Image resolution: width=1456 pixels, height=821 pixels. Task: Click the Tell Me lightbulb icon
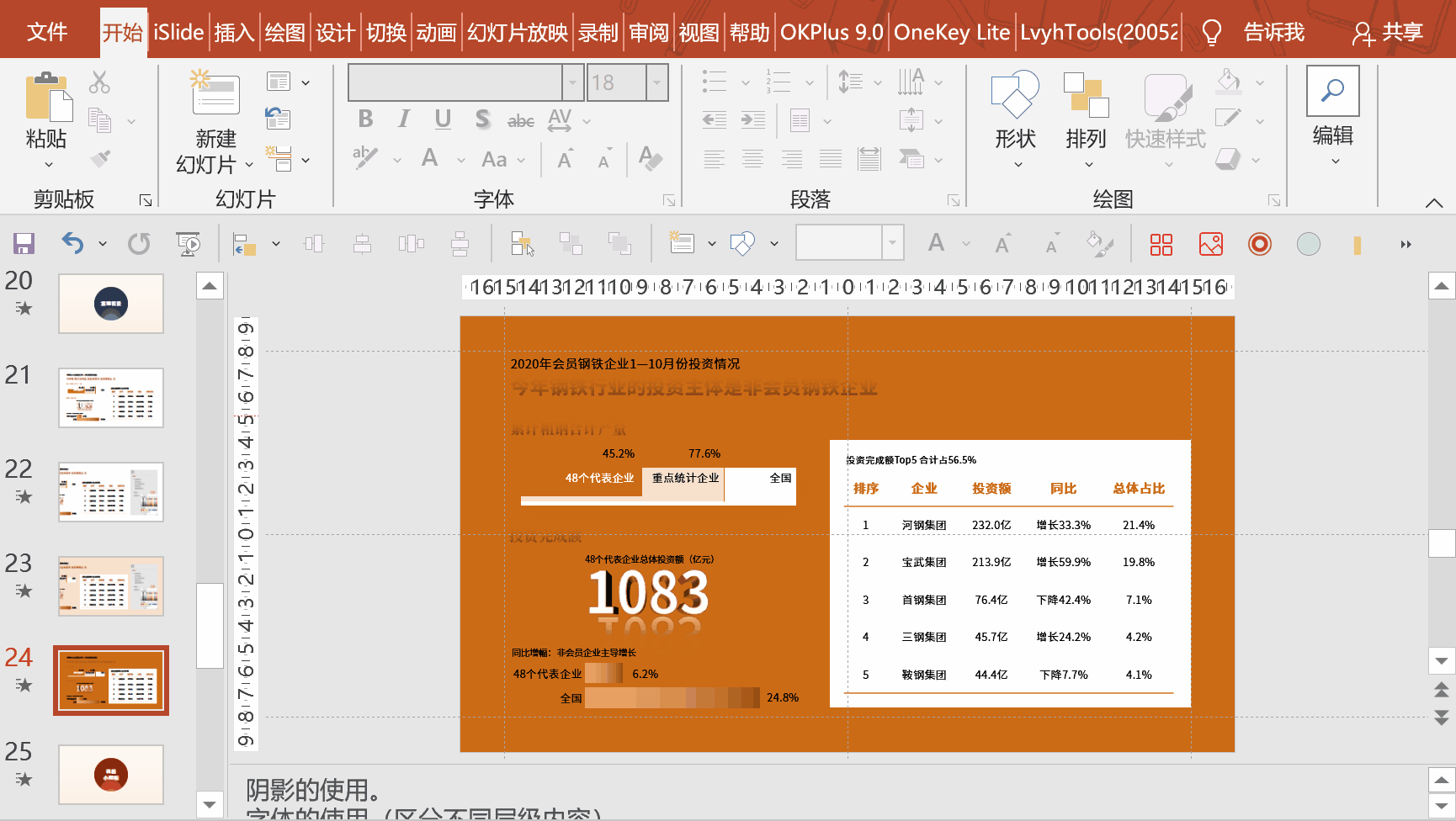(1212, 33)
